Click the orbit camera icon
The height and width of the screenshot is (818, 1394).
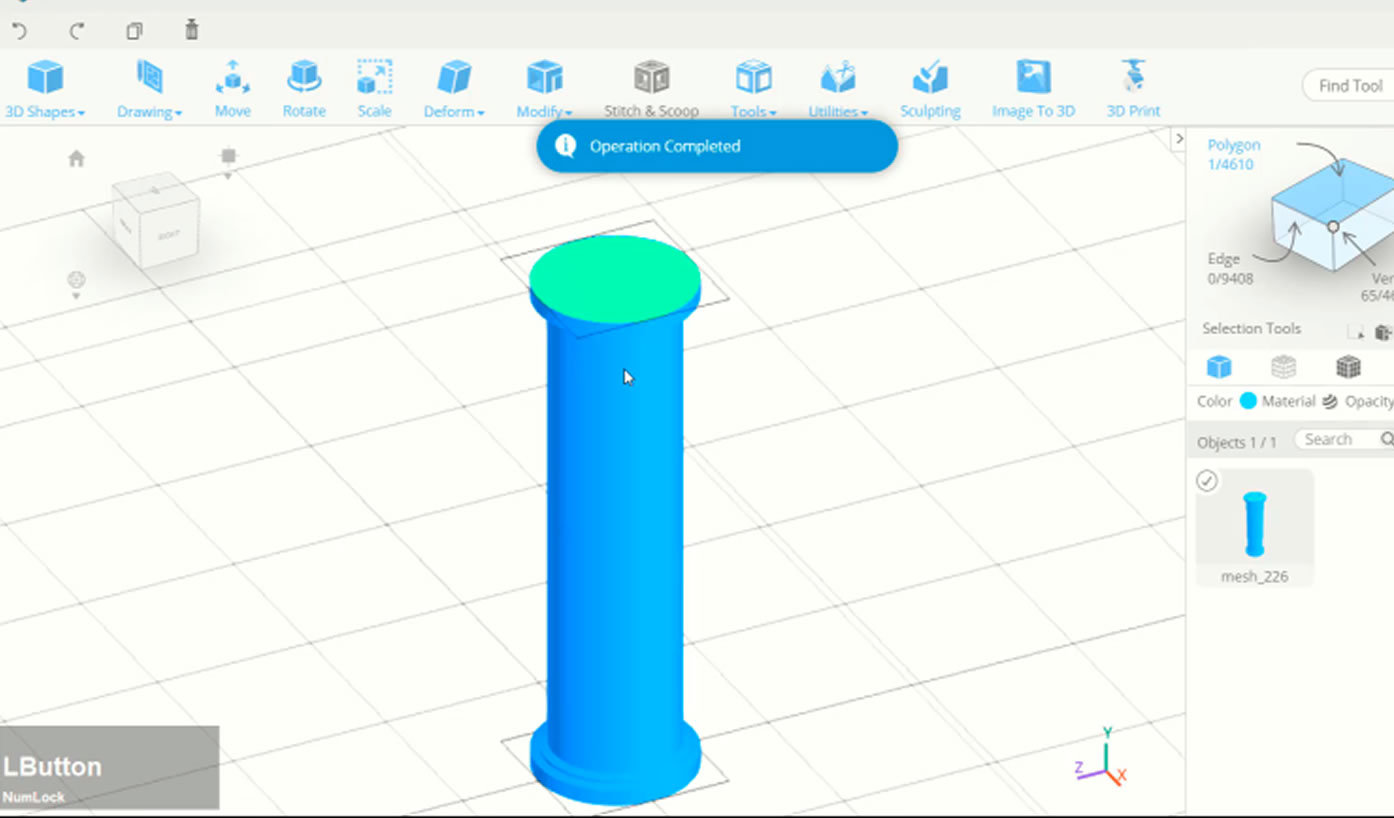coord(76,279)
